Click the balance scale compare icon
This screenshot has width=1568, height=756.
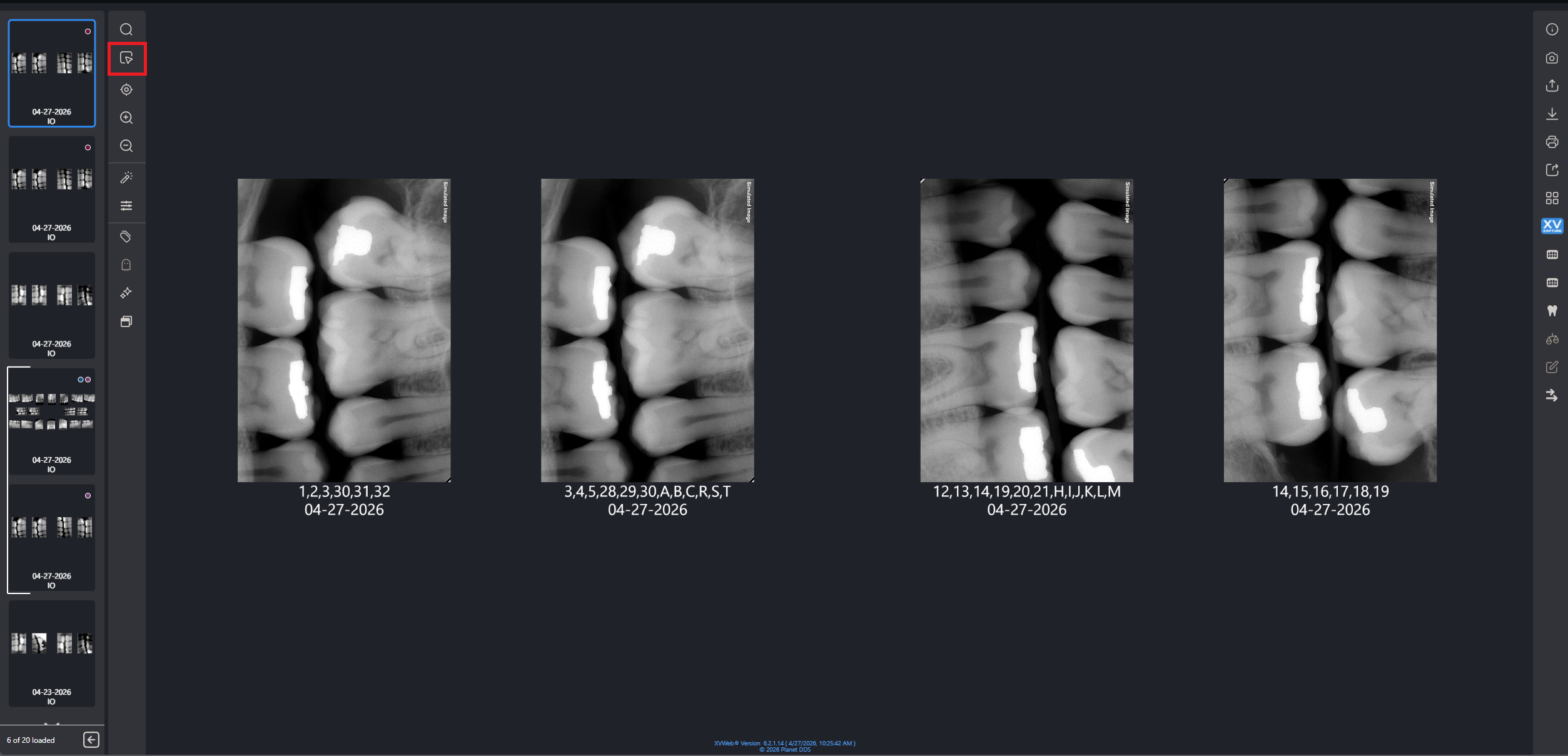click(x=1552, y=339)
